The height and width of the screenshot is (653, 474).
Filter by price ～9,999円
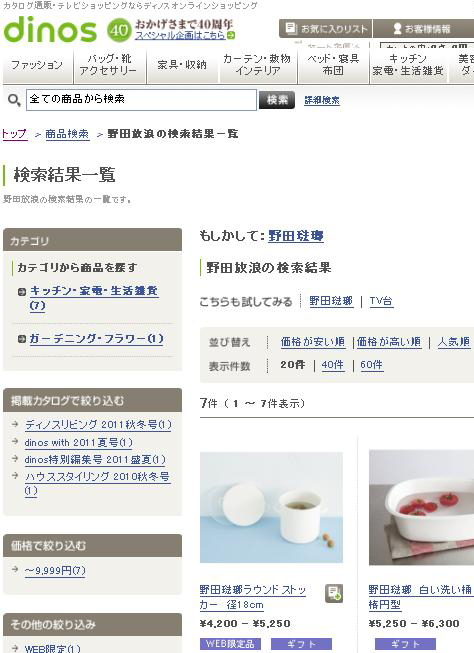click(55, 571)
